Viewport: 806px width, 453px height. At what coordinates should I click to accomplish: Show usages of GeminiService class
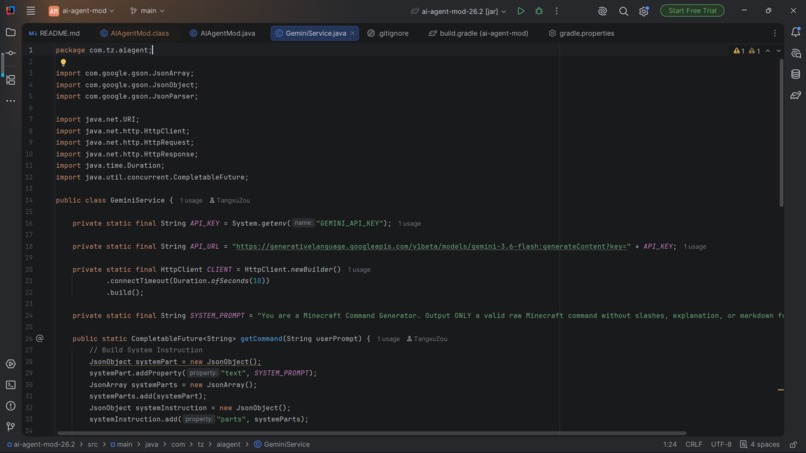[x=191, y=201]
